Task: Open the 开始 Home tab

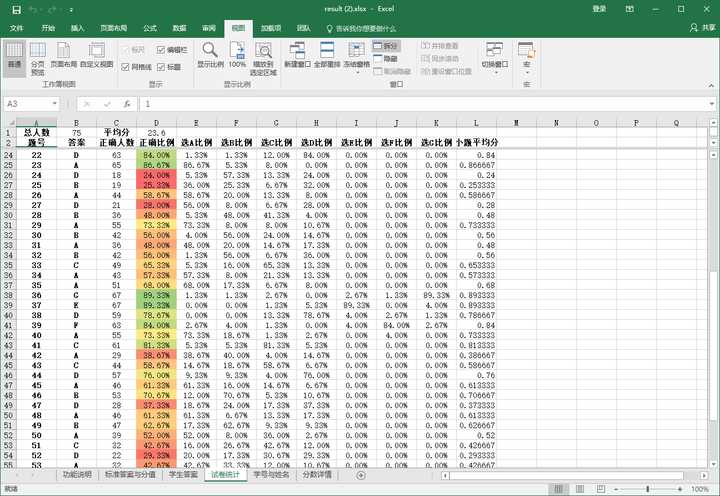Action: [48, 28]
